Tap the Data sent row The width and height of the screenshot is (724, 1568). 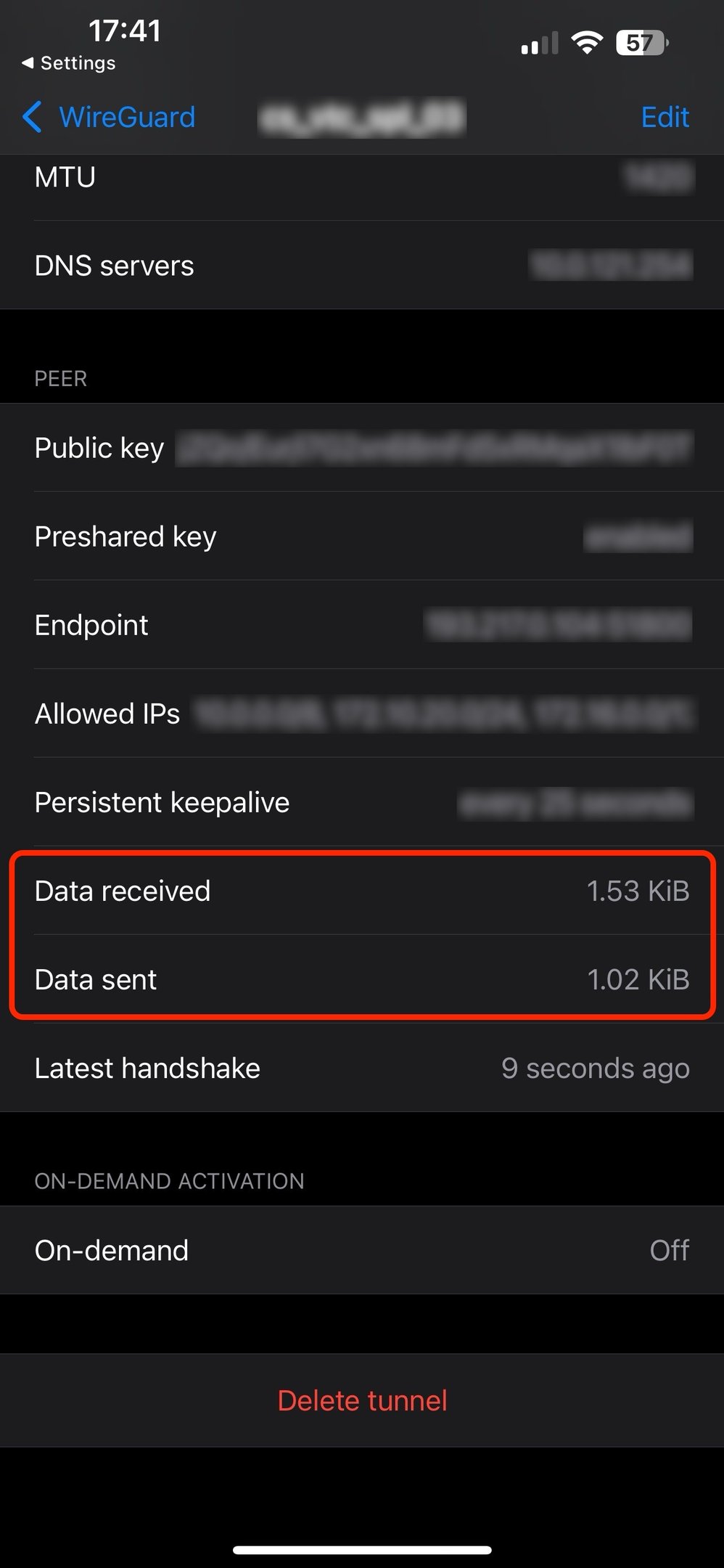[x=362, y=979]
